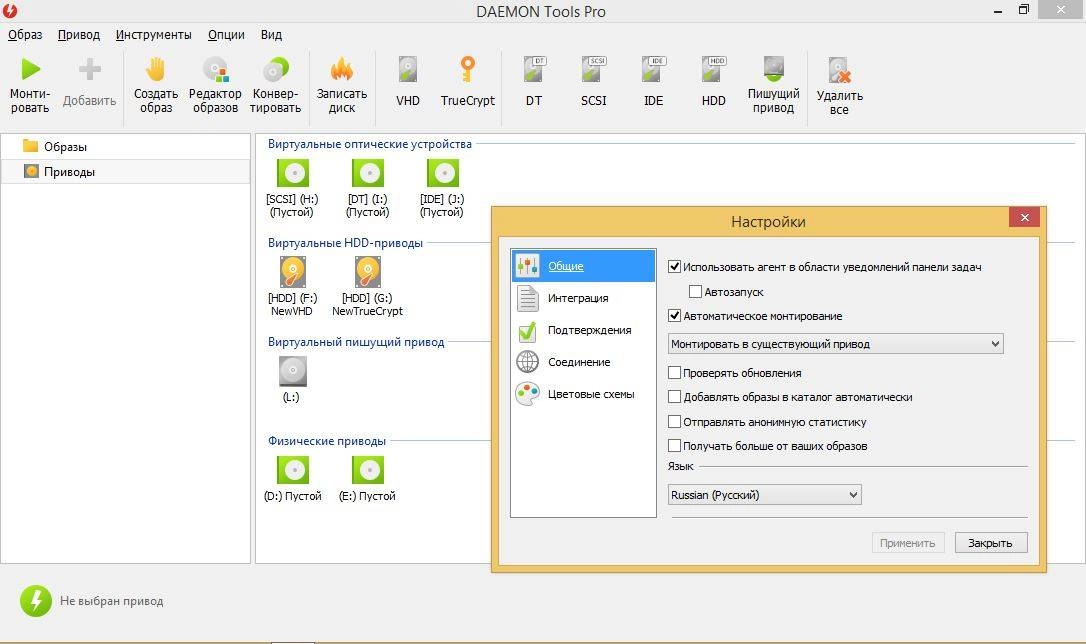
Task: Uncheck Использовать агент в области уведомлений
Action: 675,267
